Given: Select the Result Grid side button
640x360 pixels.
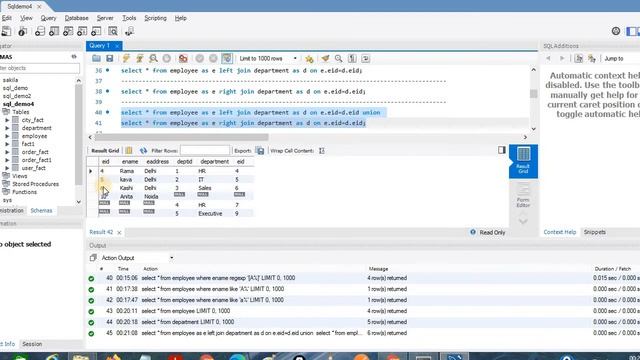Looking at the screenshot, I should [x=523, y=161].
